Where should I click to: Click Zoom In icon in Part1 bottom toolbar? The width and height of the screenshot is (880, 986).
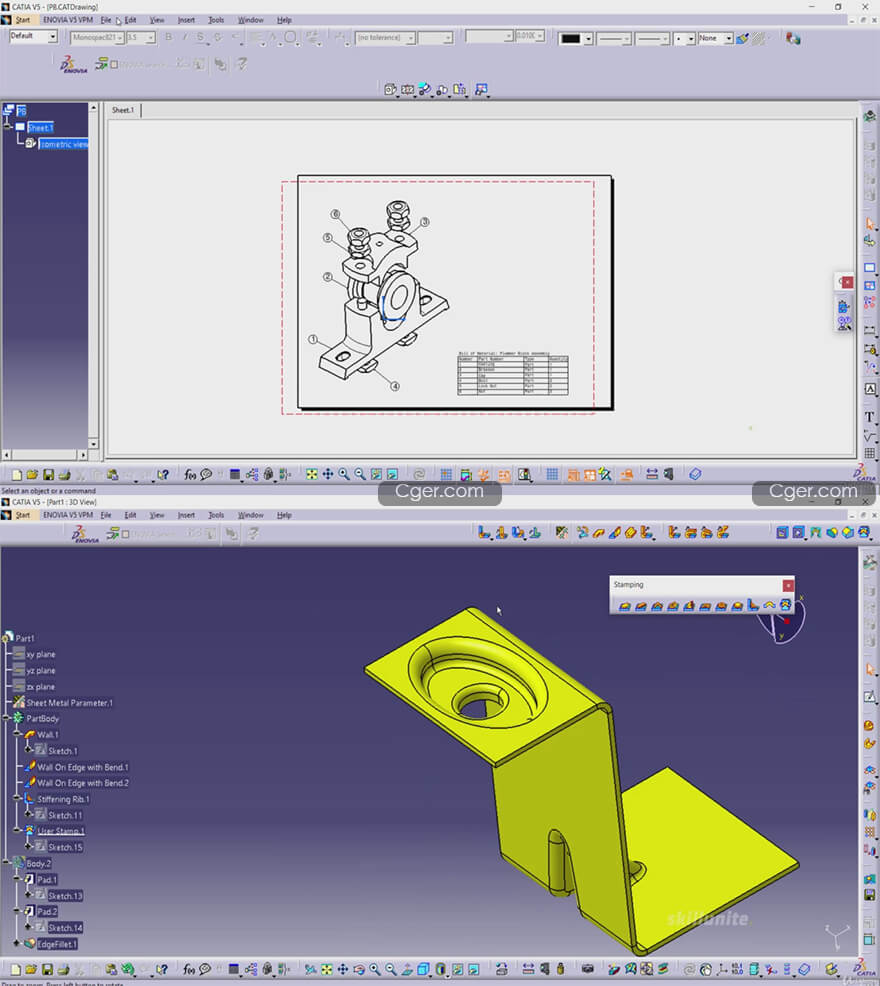[375, 969]
